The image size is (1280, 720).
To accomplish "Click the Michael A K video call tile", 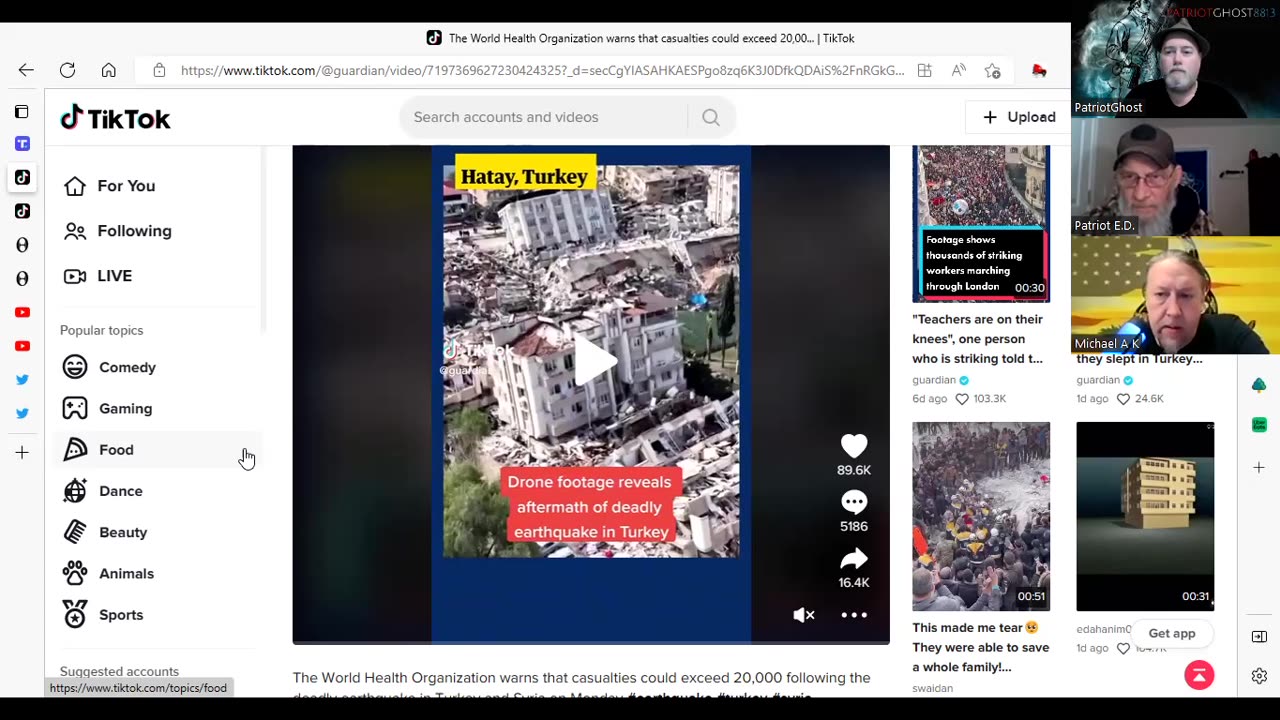I will [x=1175, y=295].
